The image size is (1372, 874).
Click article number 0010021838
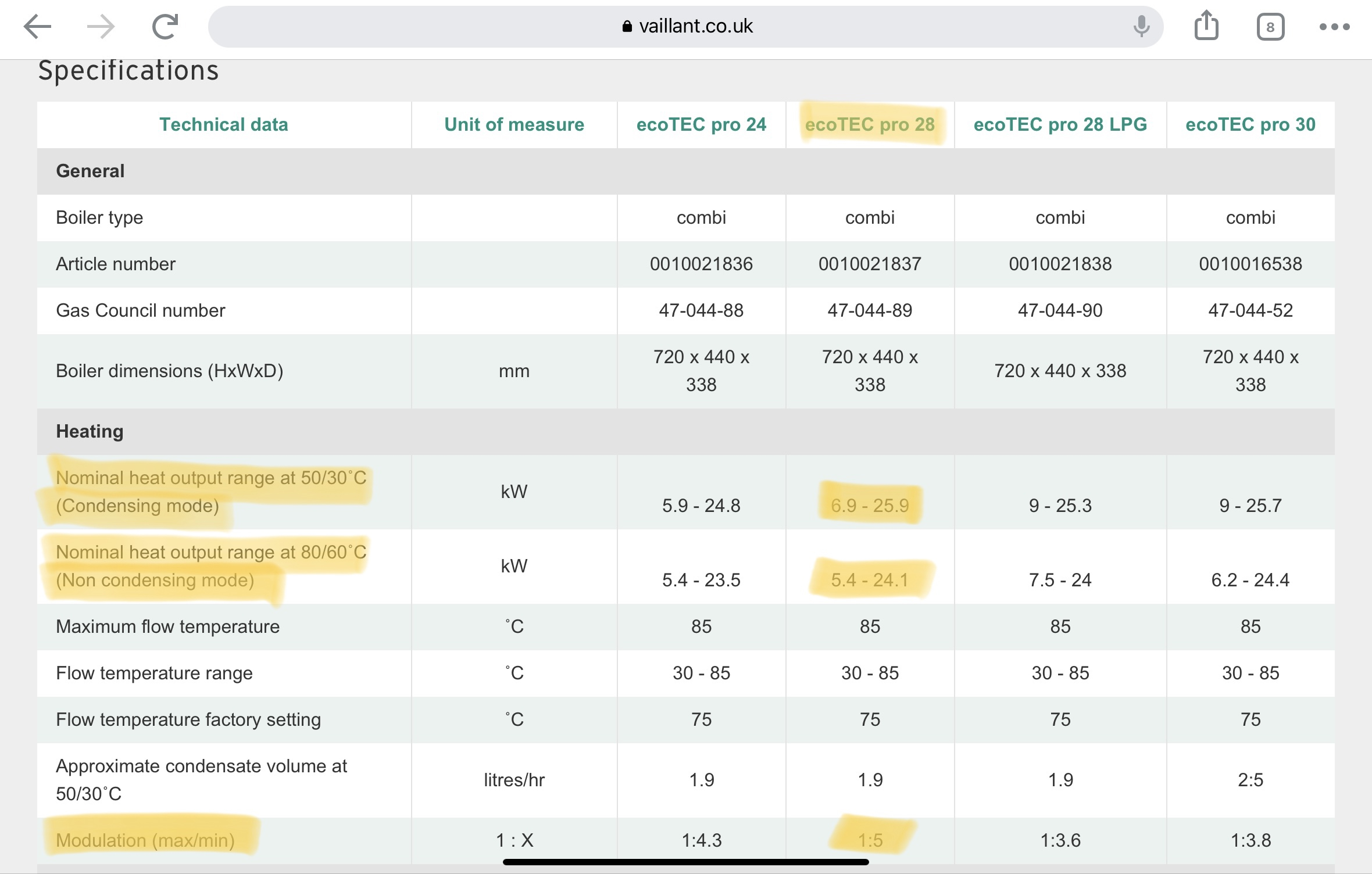coord(1060,264)
